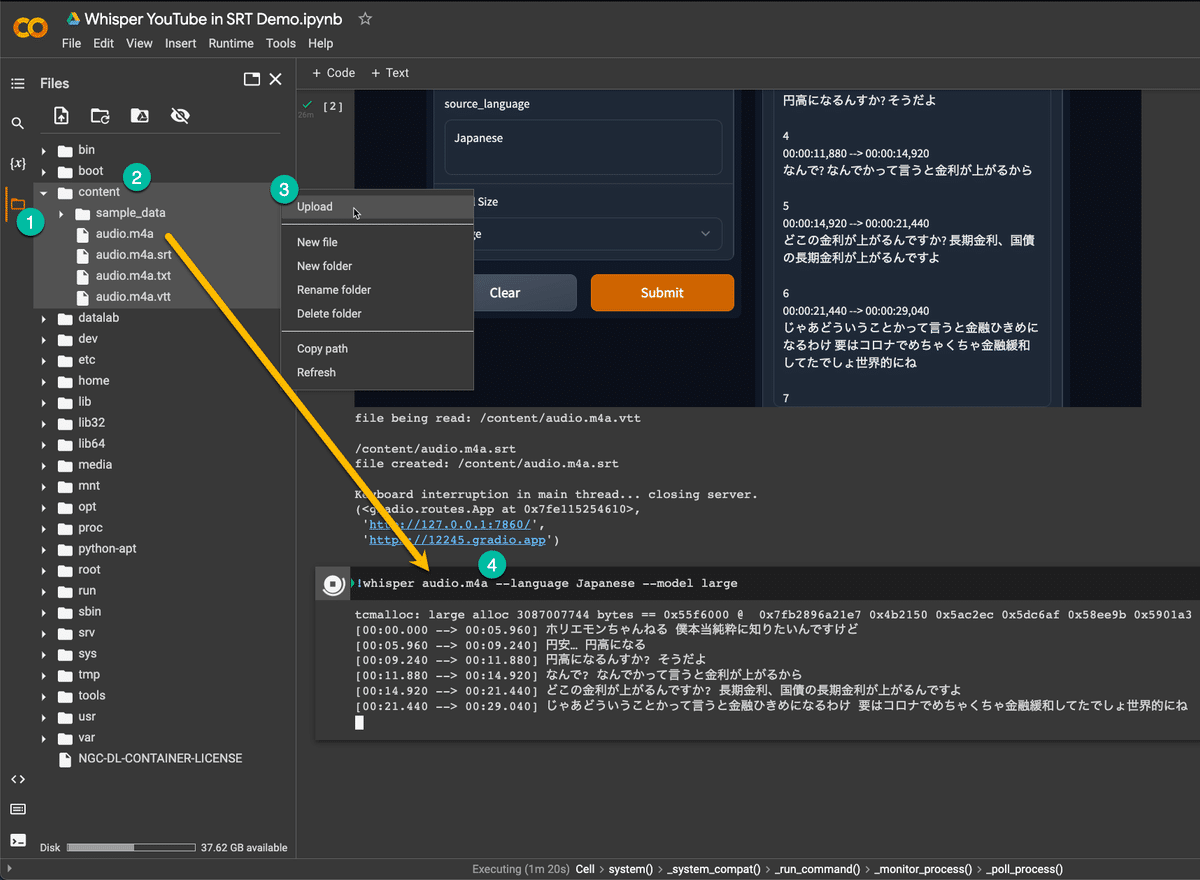Click the upload to session storage icon

[62, 116]
